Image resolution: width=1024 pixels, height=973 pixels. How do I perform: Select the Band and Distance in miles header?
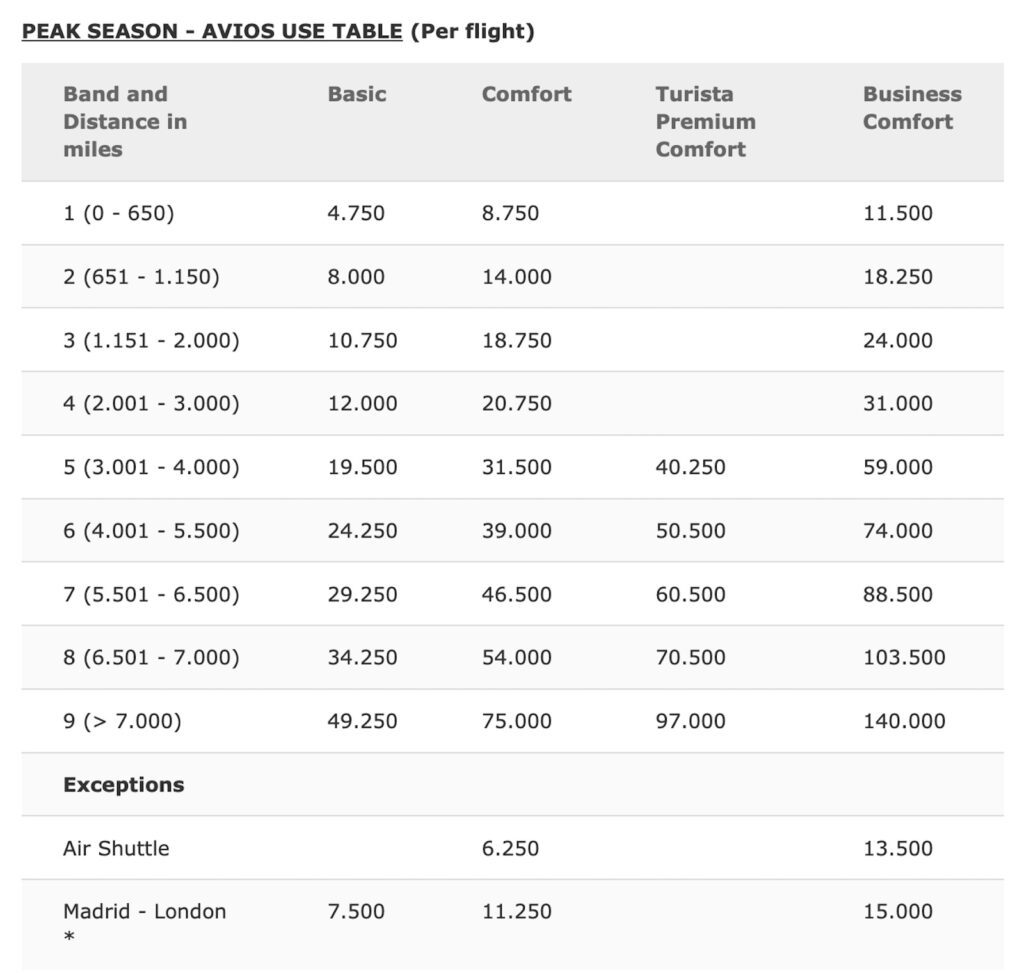125,121
